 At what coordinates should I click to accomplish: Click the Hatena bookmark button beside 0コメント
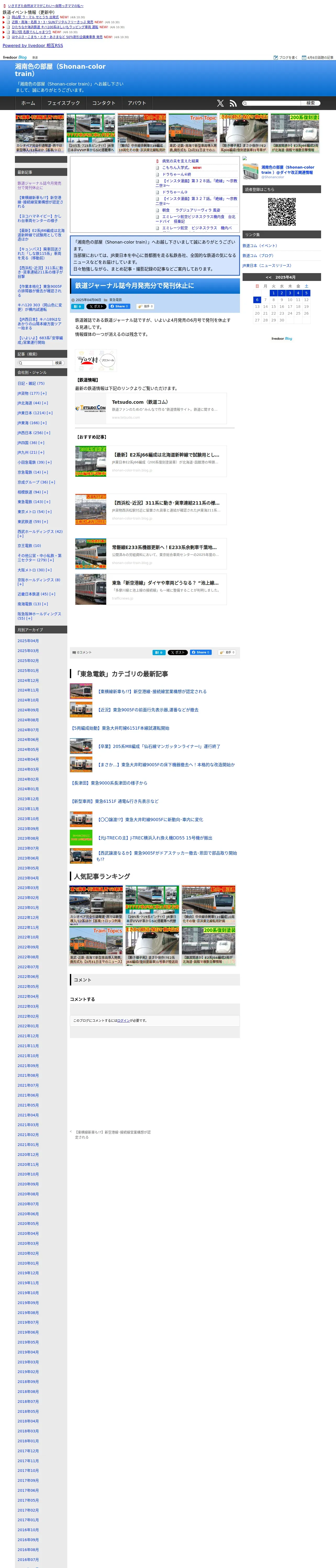click(x=159, y=652)
